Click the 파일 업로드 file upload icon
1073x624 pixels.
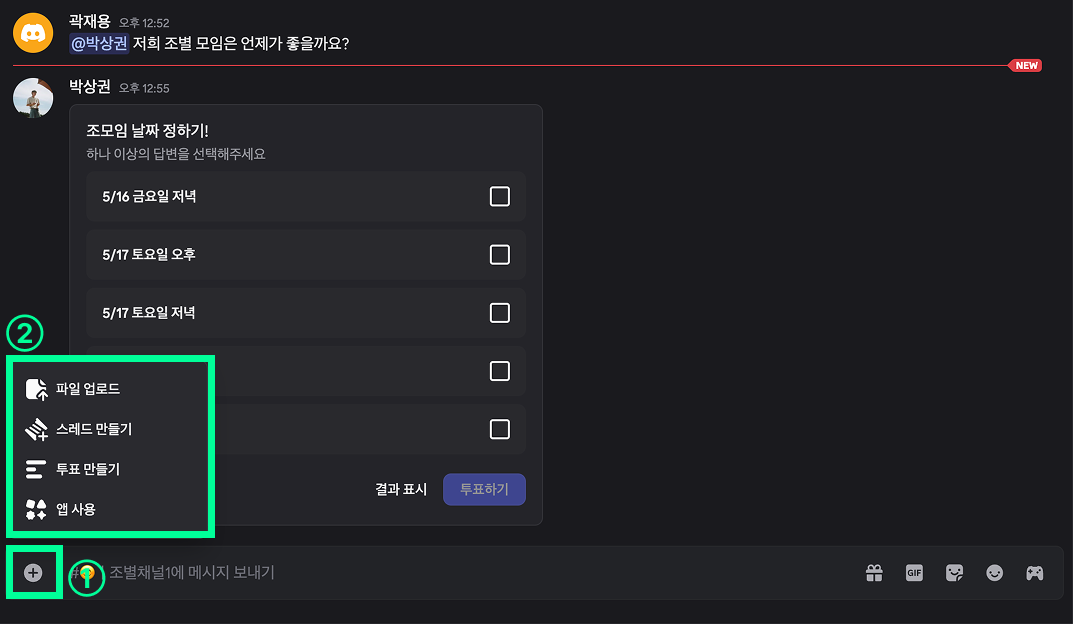click(x=36, y=389)
